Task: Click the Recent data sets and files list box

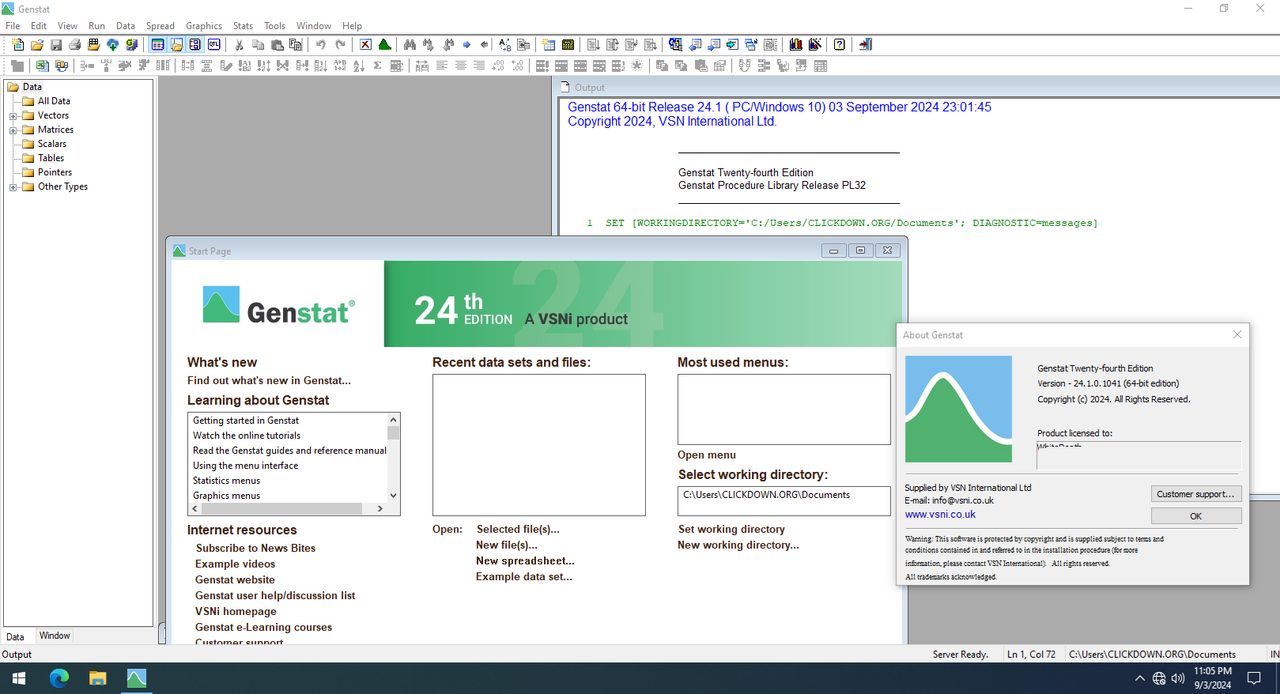Action: (539, 445)
